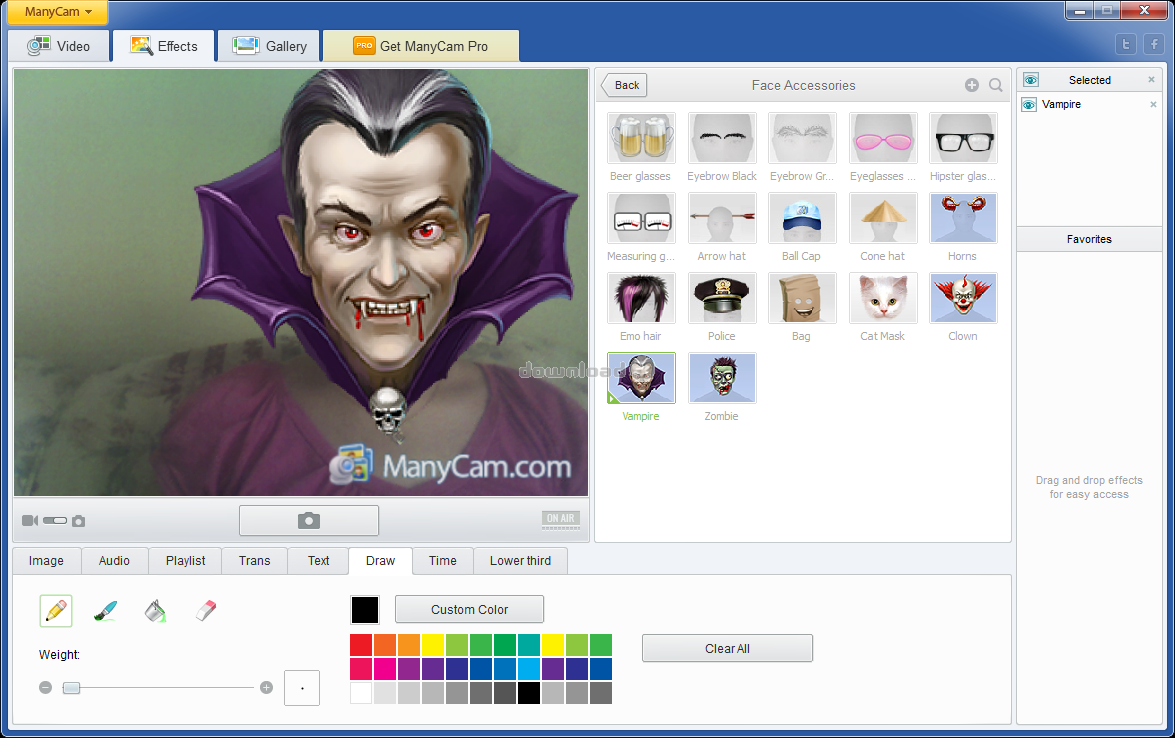Screen dimensions: 1175x738
Task: Toggle the ON AIR indicator
Action: (560, 519)
